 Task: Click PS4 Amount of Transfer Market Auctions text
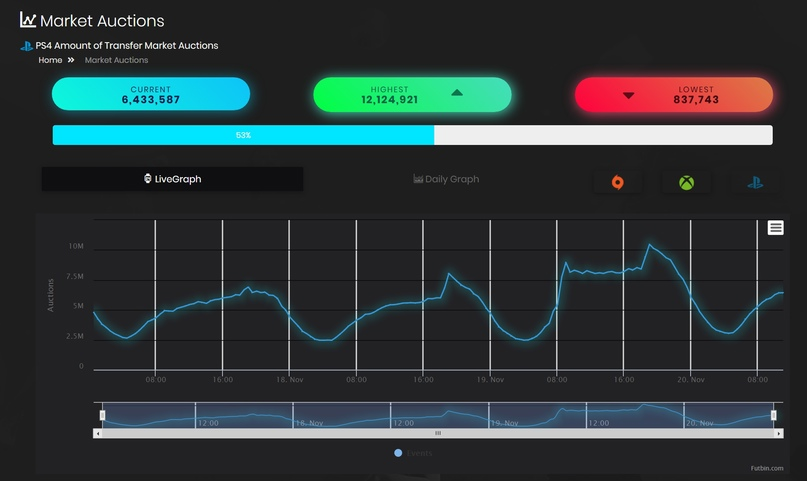pos(127,46)
